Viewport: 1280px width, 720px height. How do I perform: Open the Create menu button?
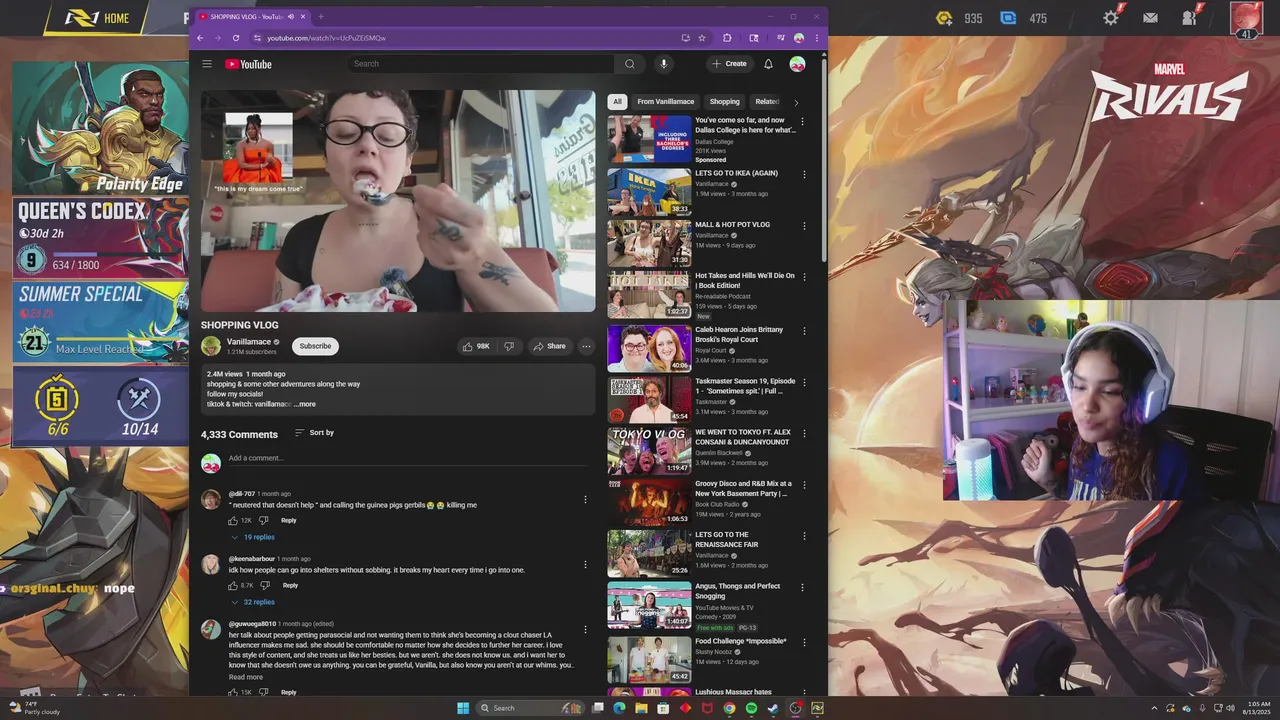(x=729, y=64)
